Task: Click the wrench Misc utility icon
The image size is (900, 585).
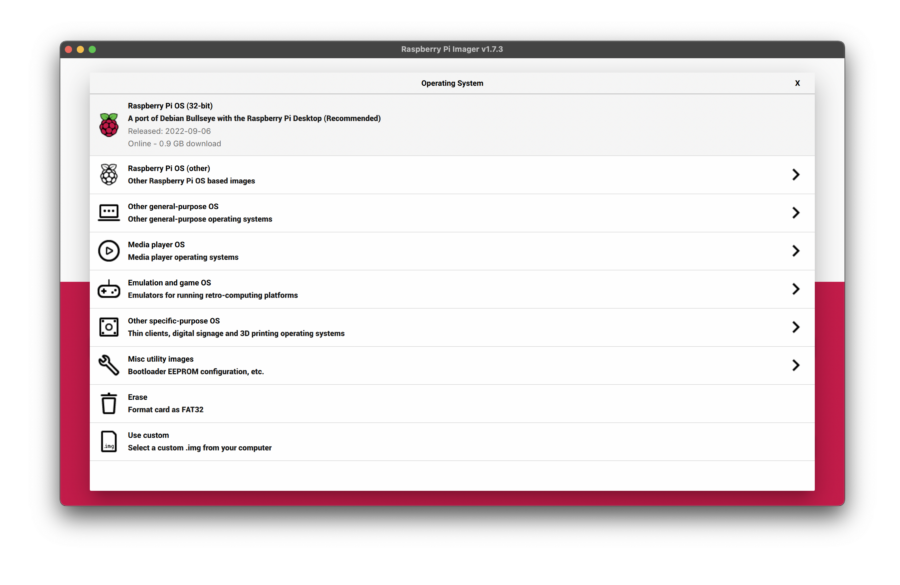Action: point(108,365)
